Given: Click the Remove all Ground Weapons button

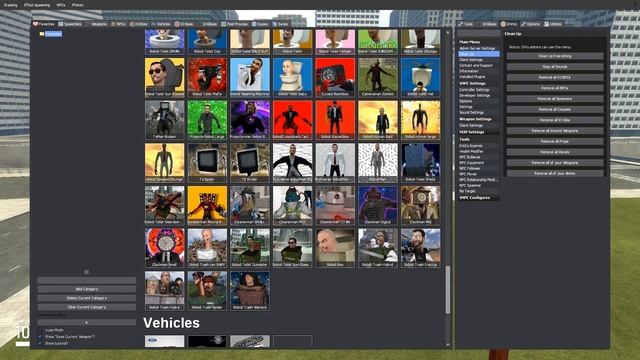Looking at the screenshot, I should pos(555,131).
